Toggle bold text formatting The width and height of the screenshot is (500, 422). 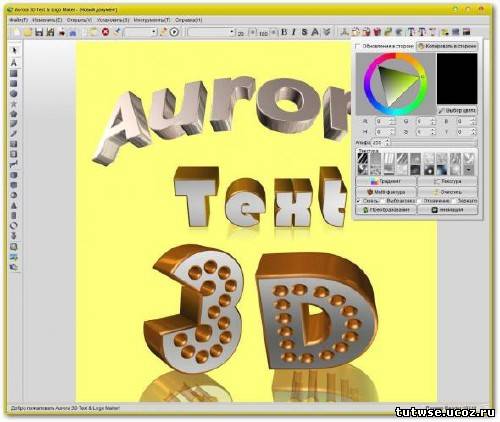(284, 32)
